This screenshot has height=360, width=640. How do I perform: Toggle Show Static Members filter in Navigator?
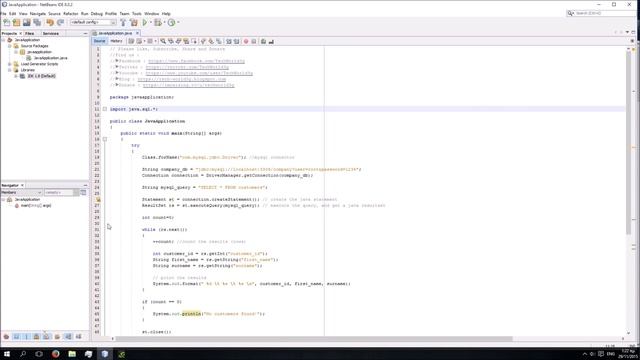coord(27,336)
